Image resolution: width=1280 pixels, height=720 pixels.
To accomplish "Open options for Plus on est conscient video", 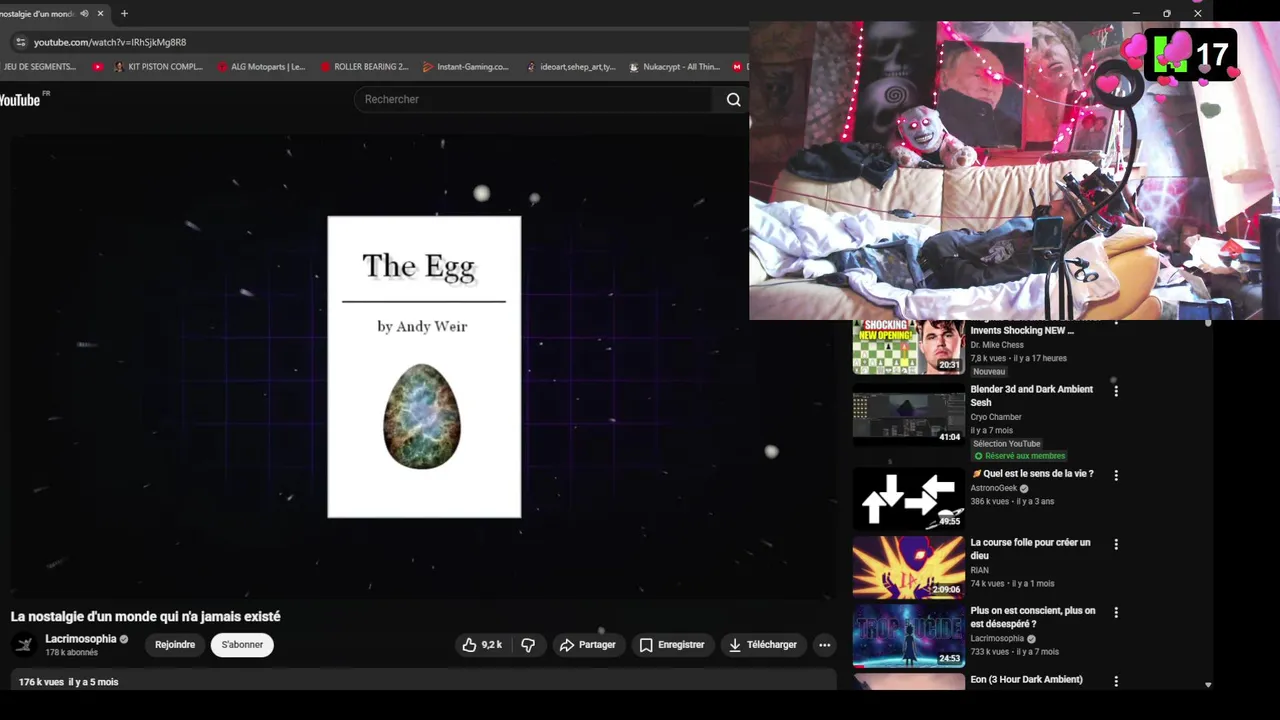I will pos(1116,612).
